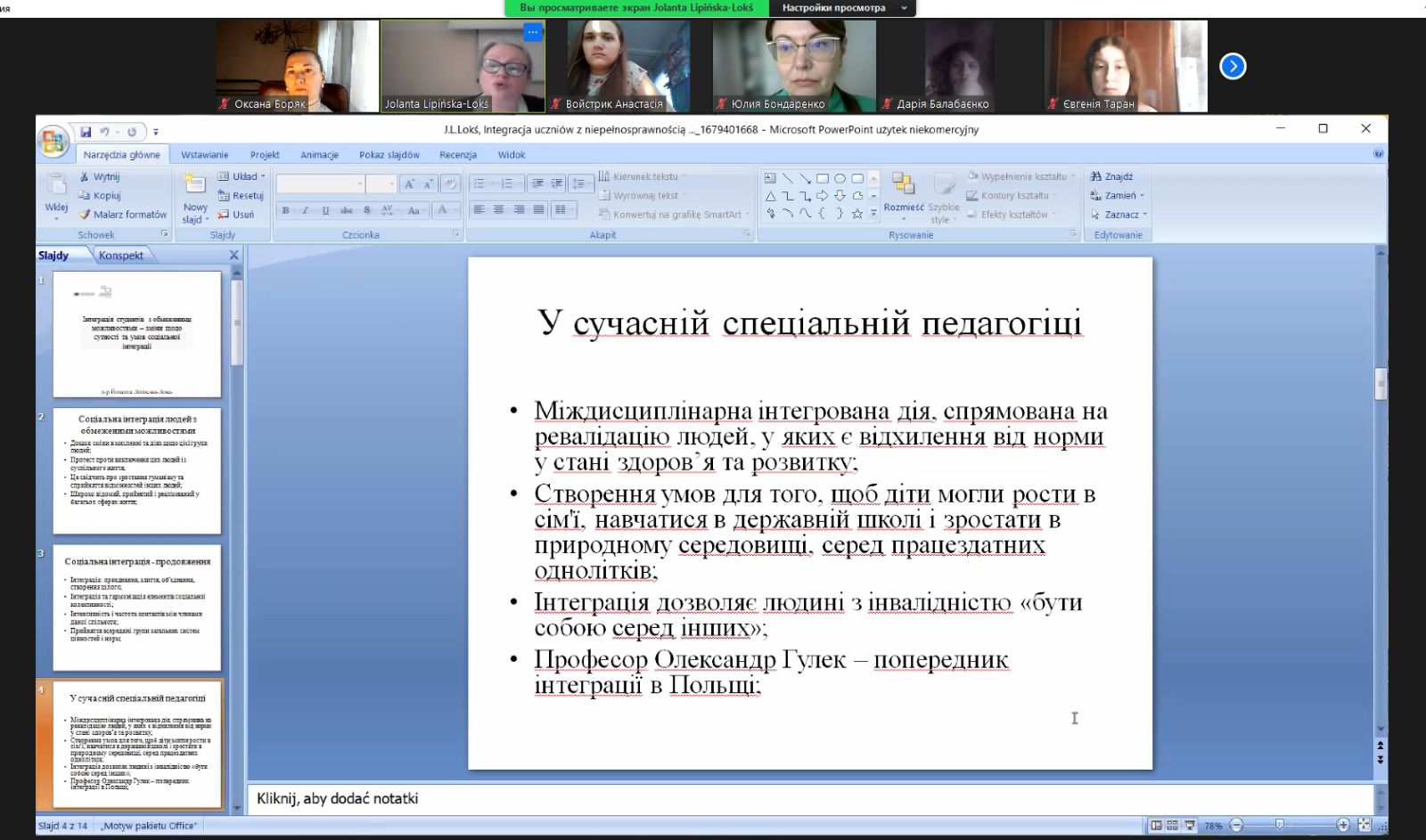This screenshot has height=840, width=1426.
Task: Open the Układ layout dropdown
Action: coord(242,176)
